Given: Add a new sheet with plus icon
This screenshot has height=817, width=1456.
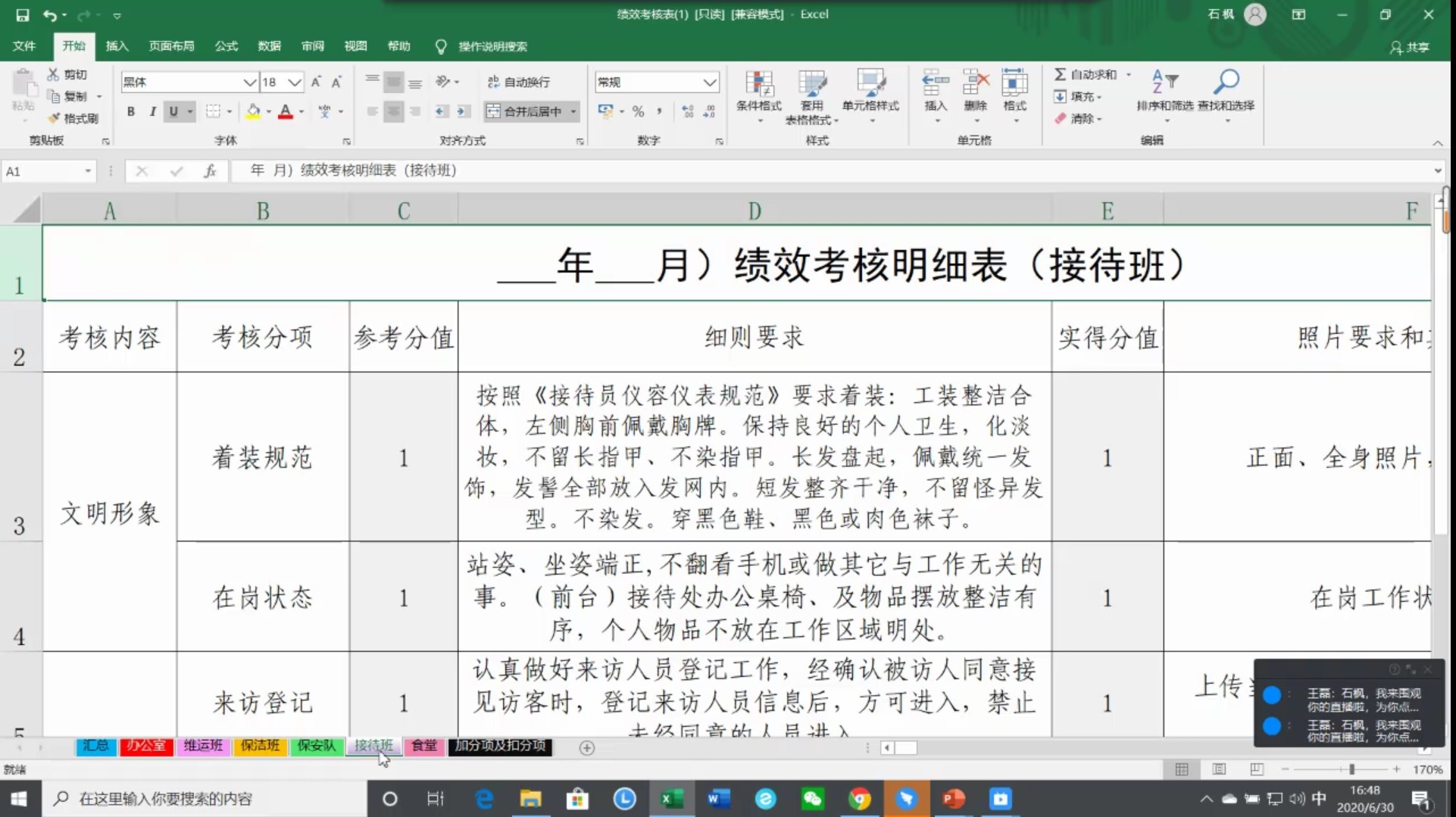Looking at the screenshot, I should (586, 747).
